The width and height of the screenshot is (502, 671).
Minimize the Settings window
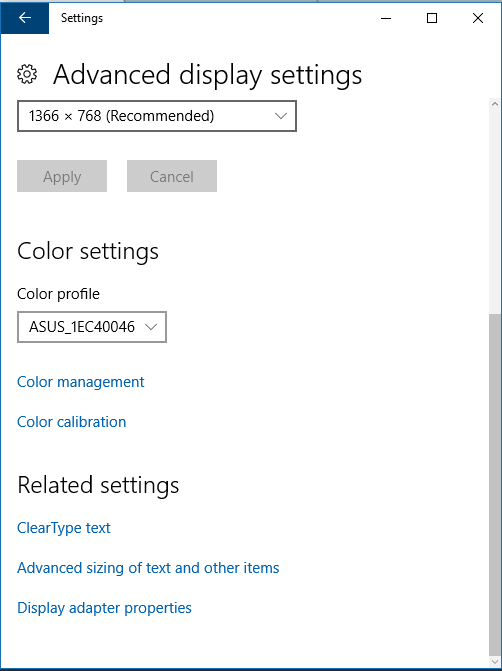386,18
